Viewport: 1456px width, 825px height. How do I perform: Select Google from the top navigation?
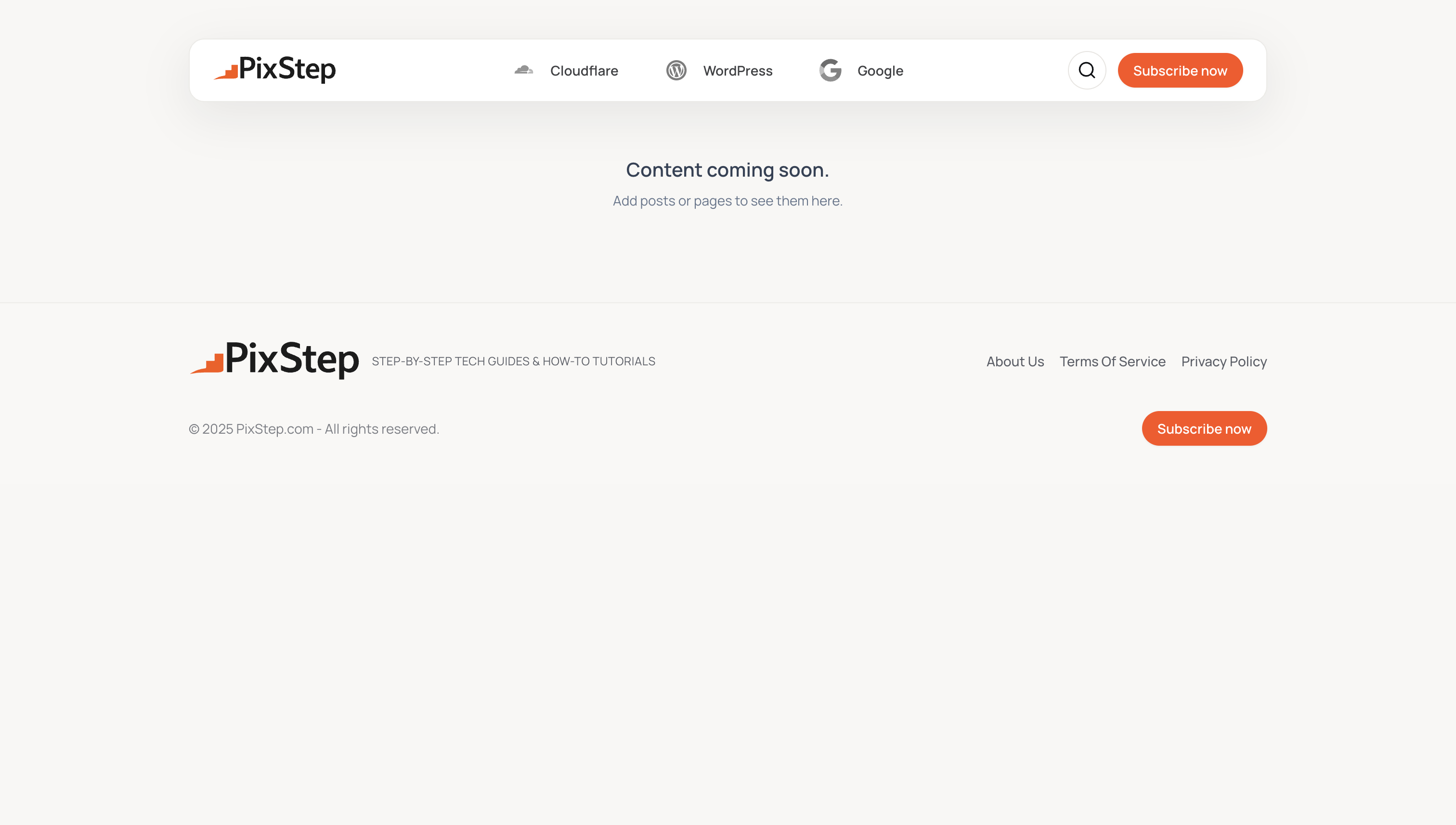point(880,70)
